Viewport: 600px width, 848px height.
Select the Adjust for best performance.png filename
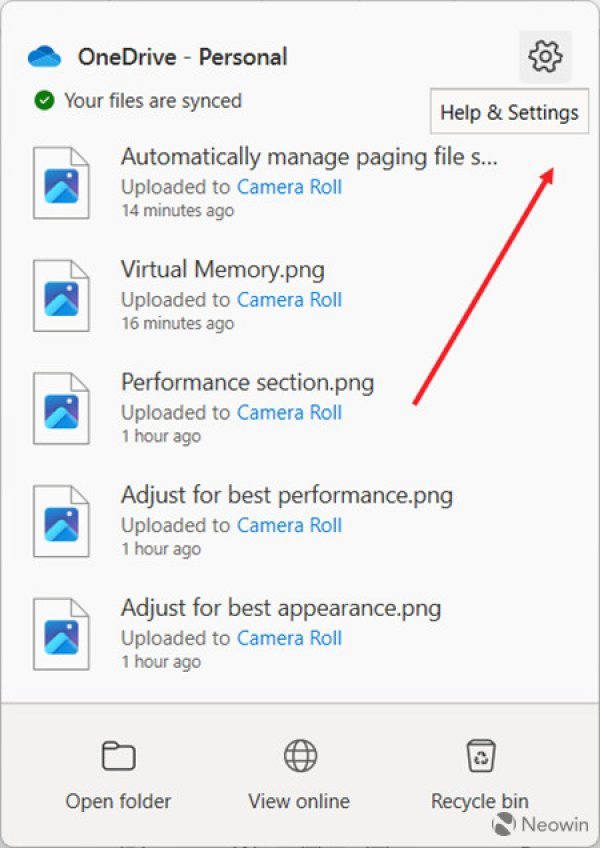(x=287, y=495)
